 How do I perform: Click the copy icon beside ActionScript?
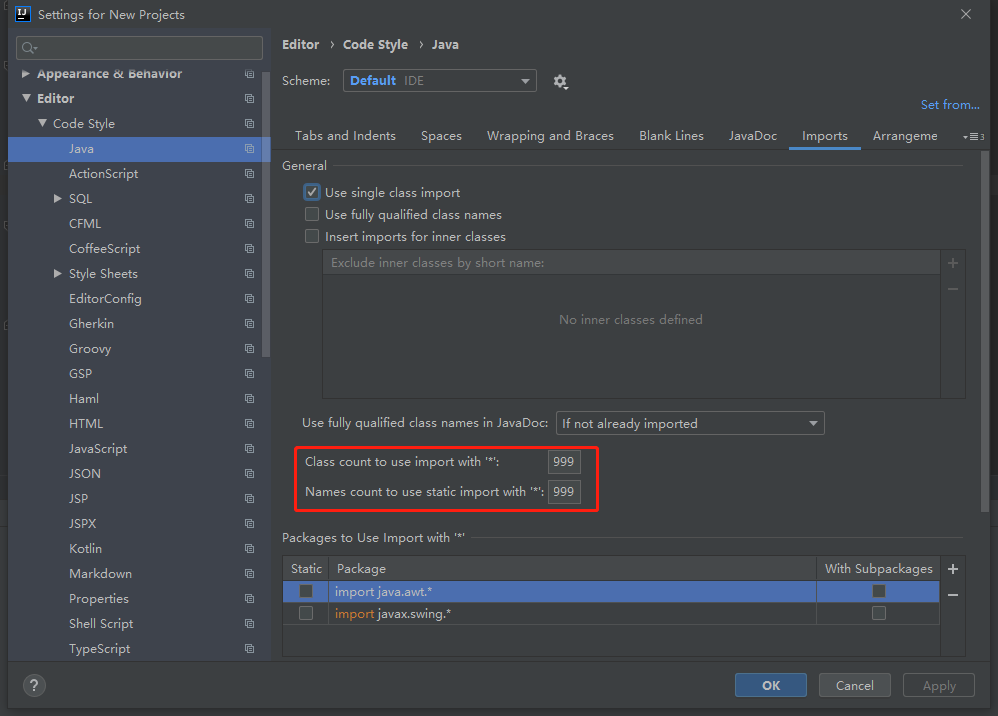[x=249, y=174]
